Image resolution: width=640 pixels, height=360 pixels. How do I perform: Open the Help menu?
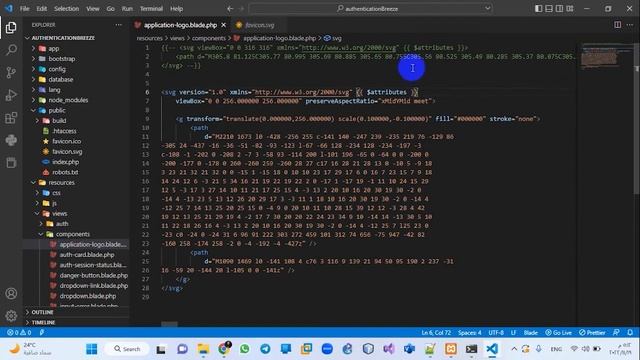pos(176,9)
